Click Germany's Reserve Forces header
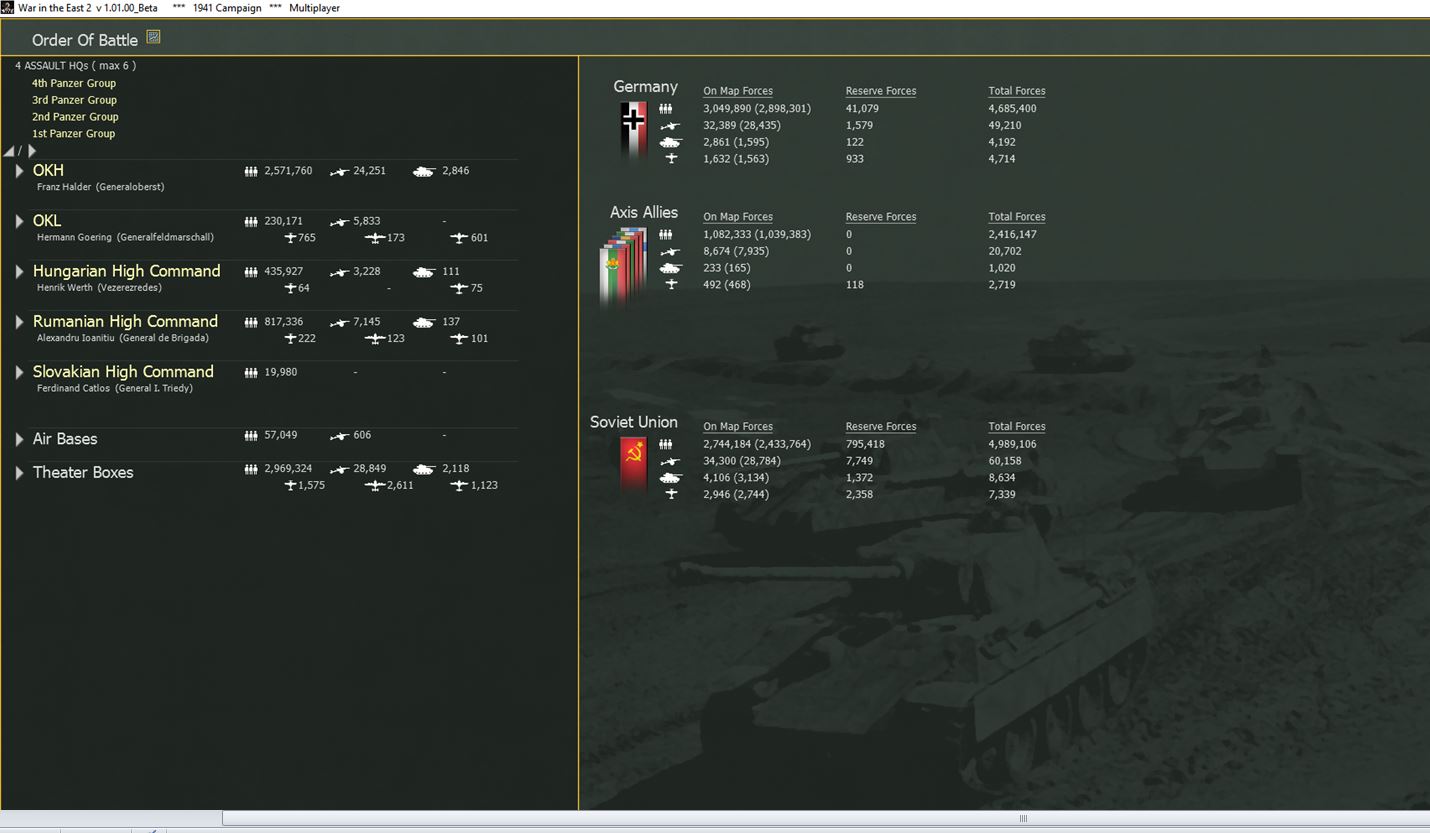 (x=881, y=91)
